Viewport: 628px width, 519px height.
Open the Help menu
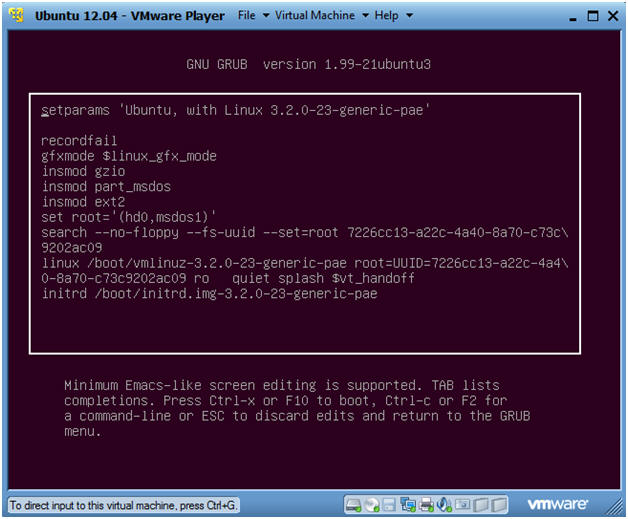(x=386, y=15)
